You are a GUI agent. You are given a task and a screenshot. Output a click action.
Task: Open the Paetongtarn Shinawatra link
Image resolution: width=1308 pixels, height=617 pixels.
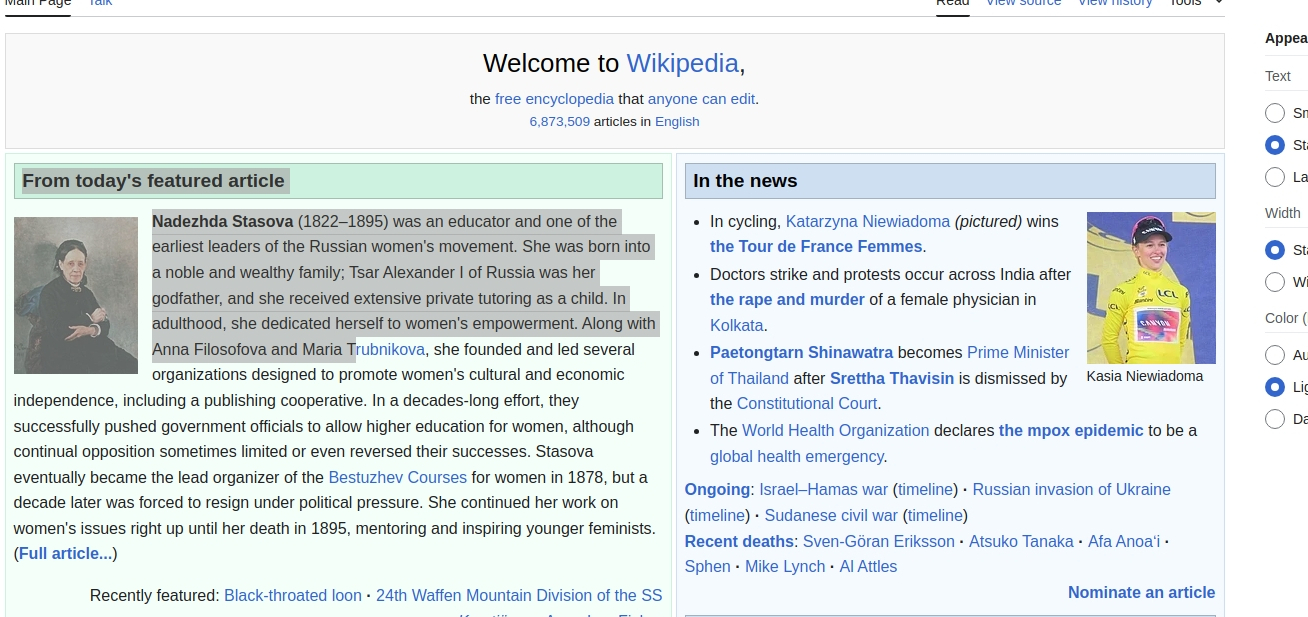click(801, 352)
